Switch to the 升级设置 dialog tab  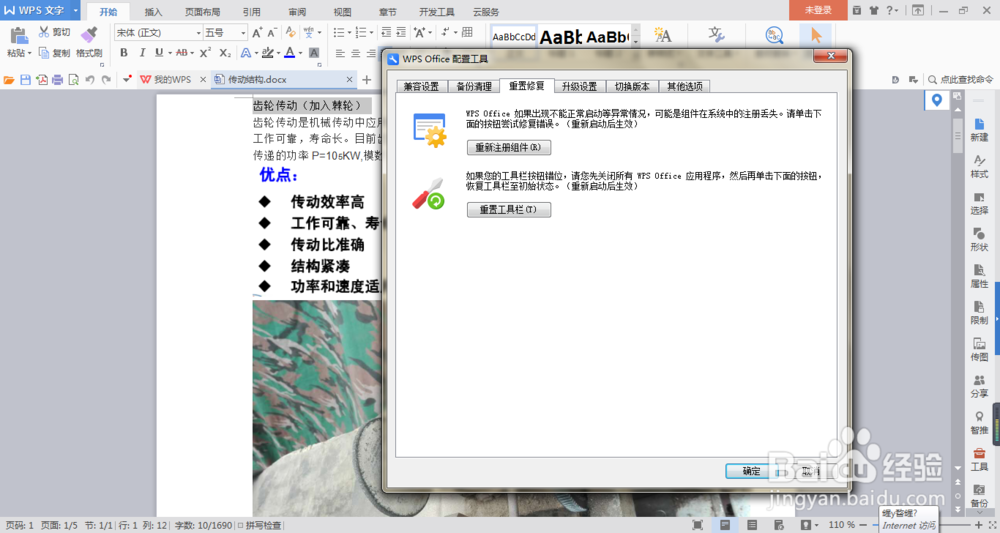pos(580,86)
